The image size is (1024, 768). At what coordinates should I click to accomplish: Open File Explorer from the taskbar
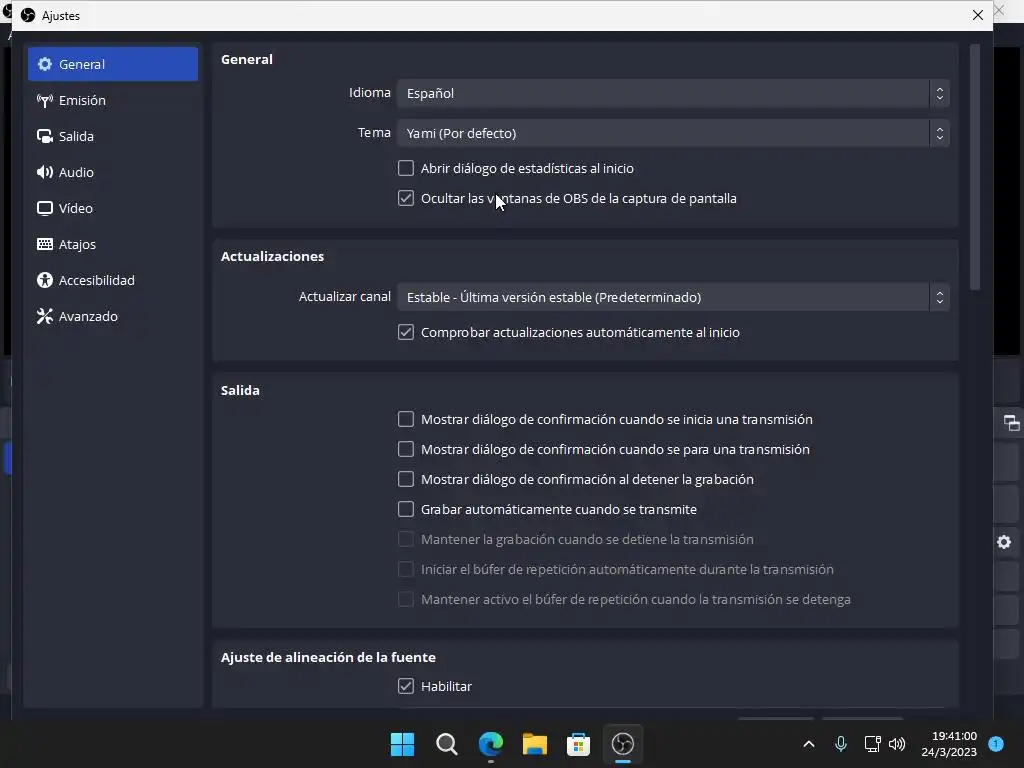[x=534, y=744]
